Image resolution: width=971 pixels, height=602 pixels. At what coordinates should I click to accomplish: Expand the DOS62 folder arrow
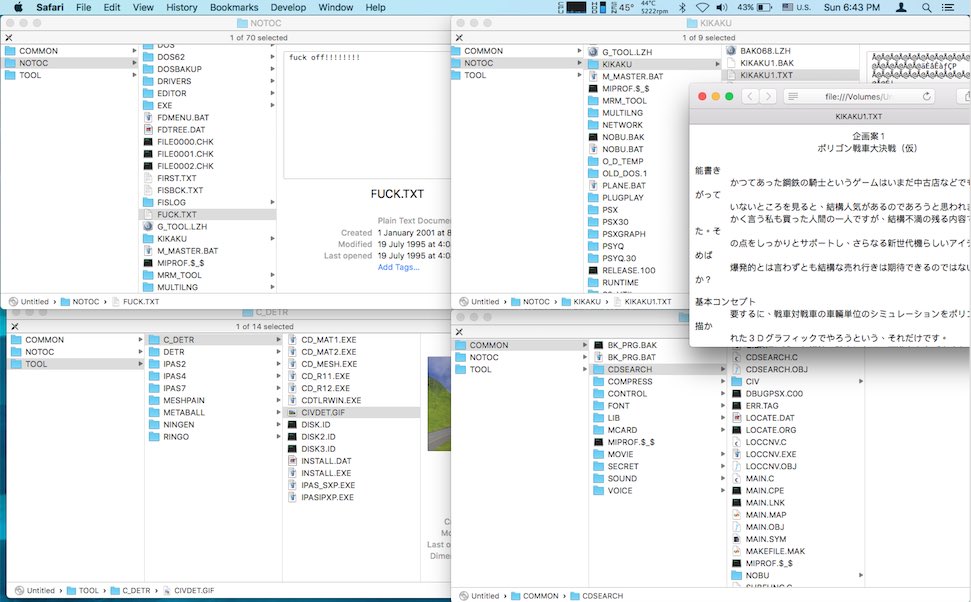coord(272,57)
